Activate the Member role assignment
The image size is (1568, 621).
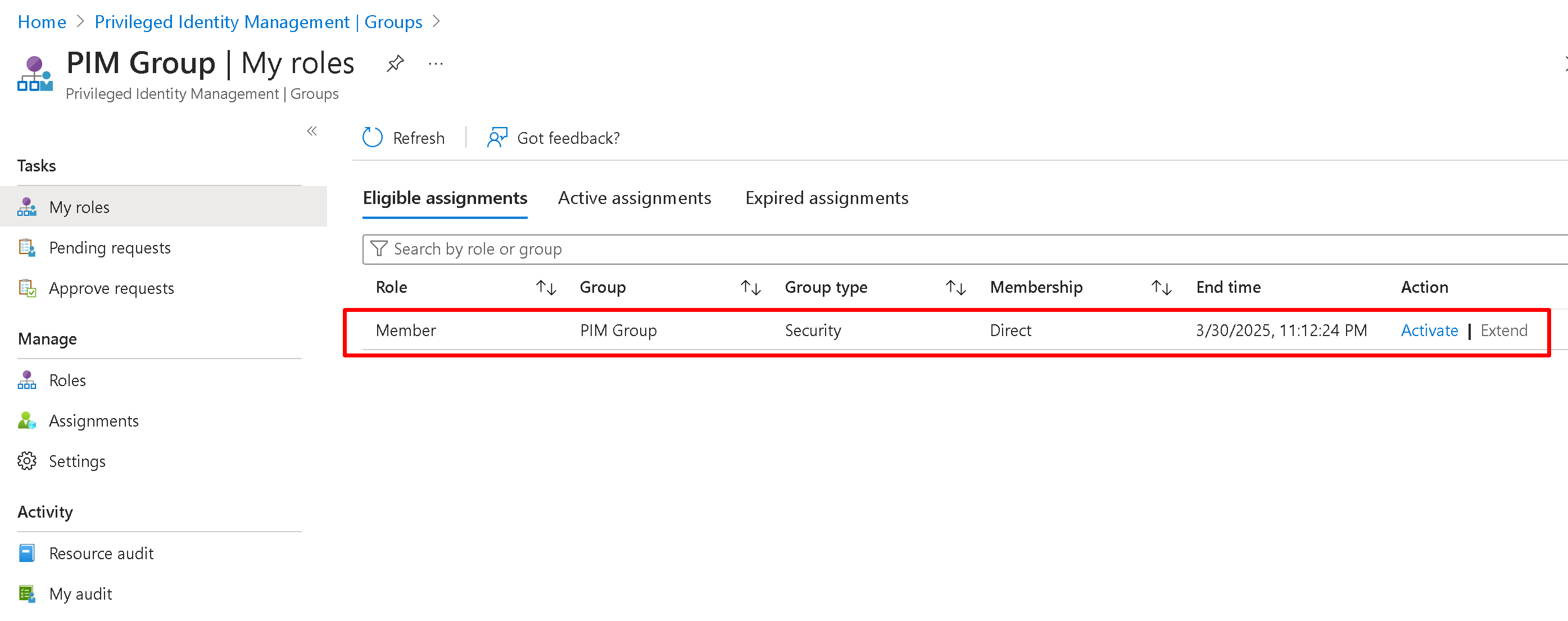pos(1429,330)
